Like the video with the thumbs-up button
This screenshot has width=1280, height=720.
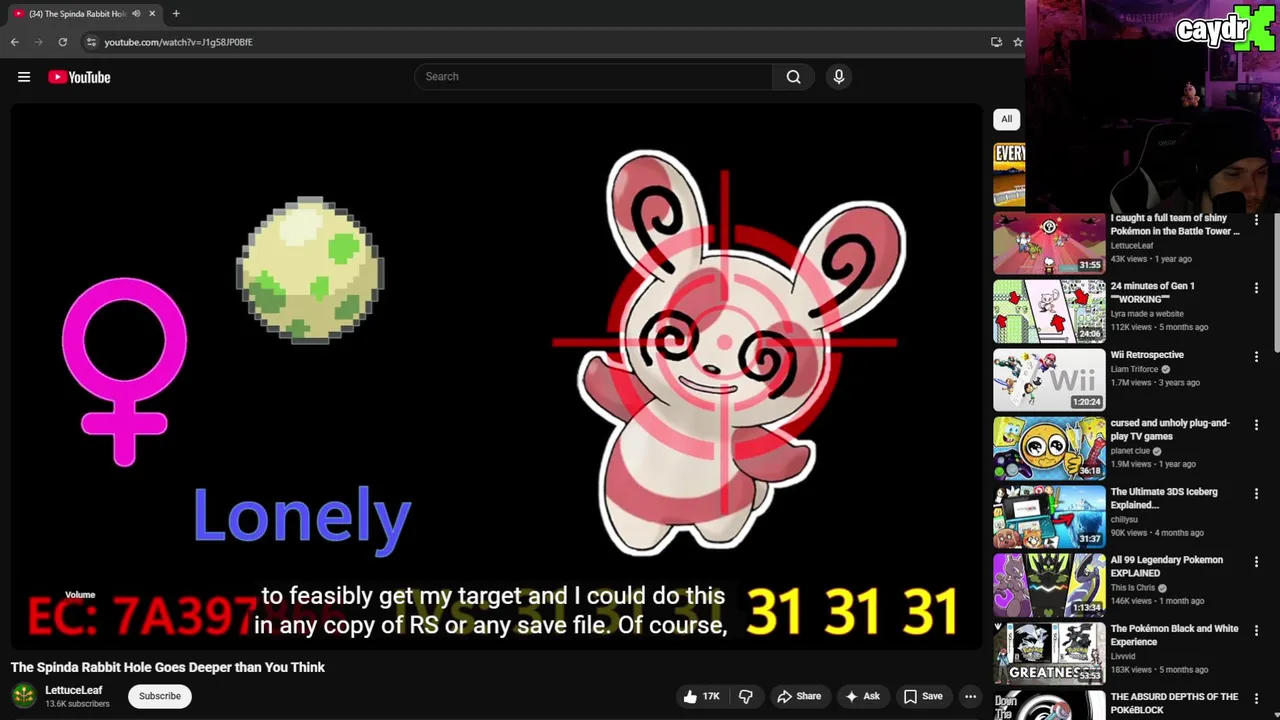(701, 696)
